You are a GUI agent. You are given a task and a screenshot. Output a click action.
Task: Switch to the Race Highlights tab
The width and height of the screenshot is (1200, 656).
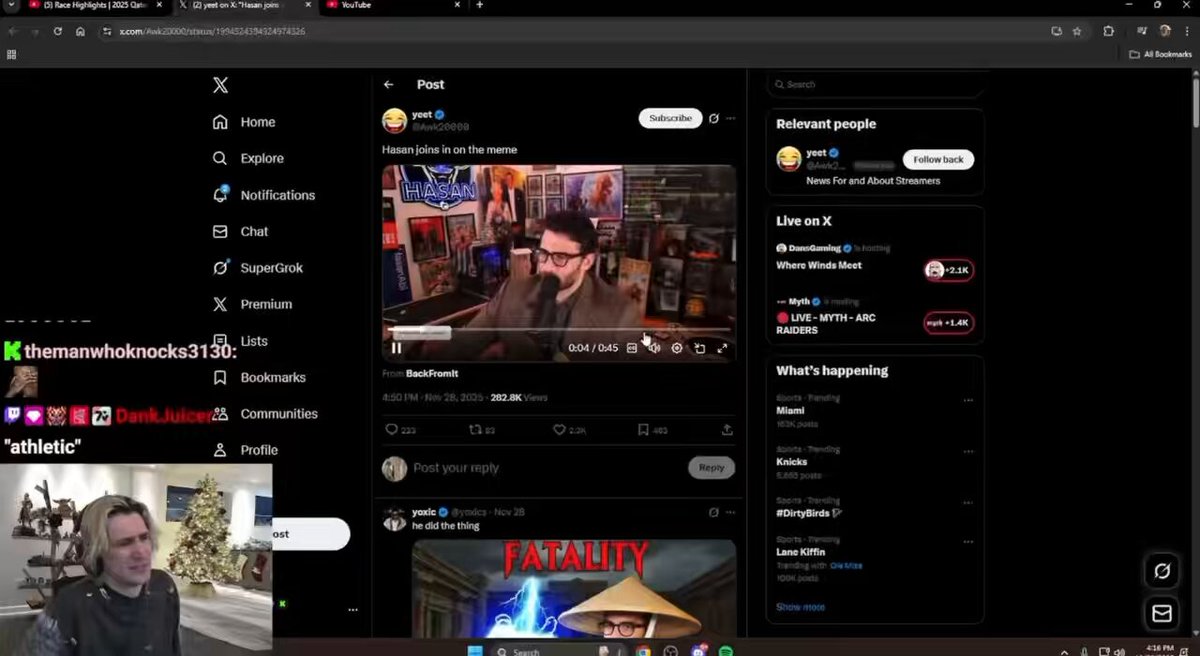pyautogui.click(x=95, y=5)
